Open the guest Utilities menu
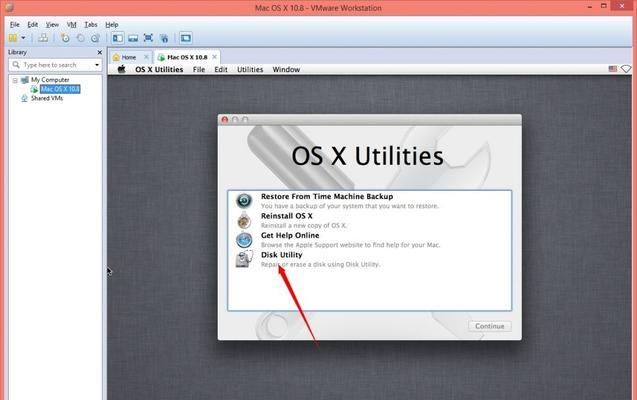This screenshot has height=400, width=637. pos(250,69)
